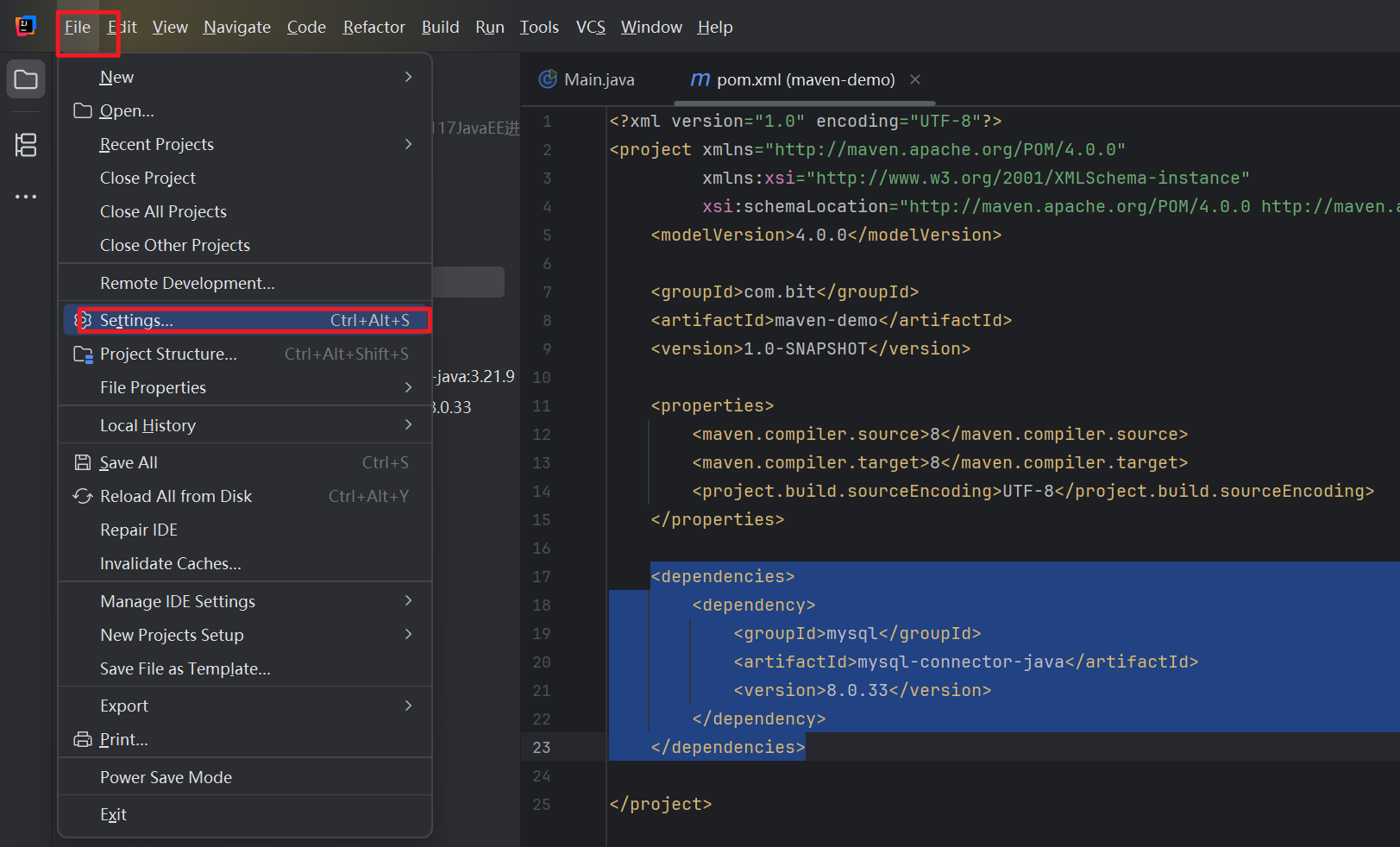Click the <version>8.0.33</version> line
Image resolution: width=1400 pixels, height=847 pixels.
[863, 690]
